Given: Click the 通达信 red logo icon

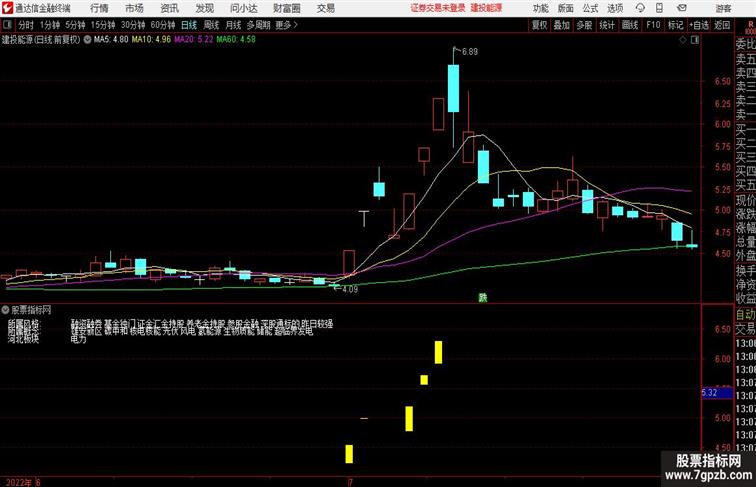Looking at the screenshot, I should coord(7,8).
